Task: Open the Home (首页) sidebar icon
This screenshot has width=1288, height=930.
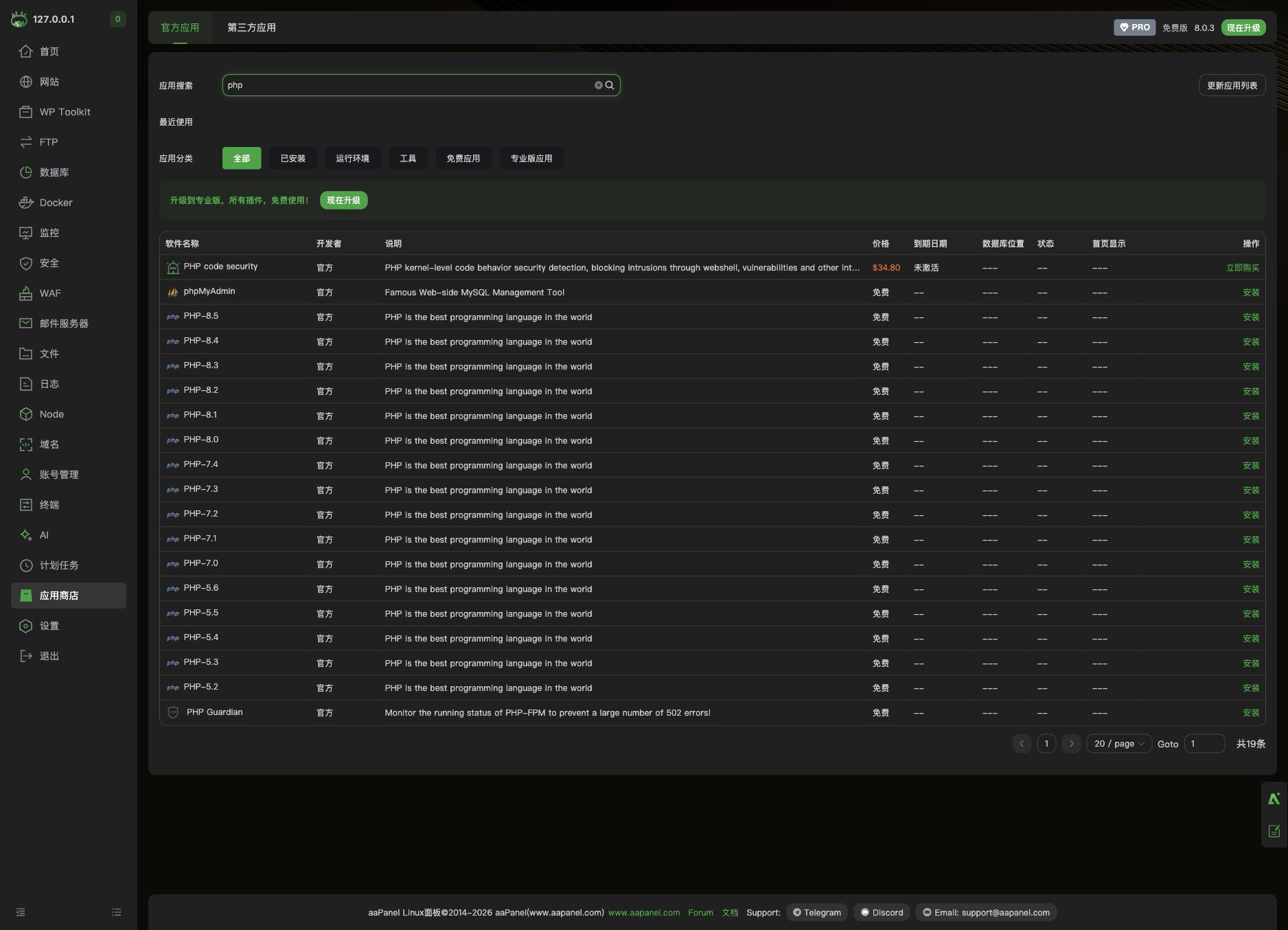Action: pyautogui.click(x=26, y=52)
